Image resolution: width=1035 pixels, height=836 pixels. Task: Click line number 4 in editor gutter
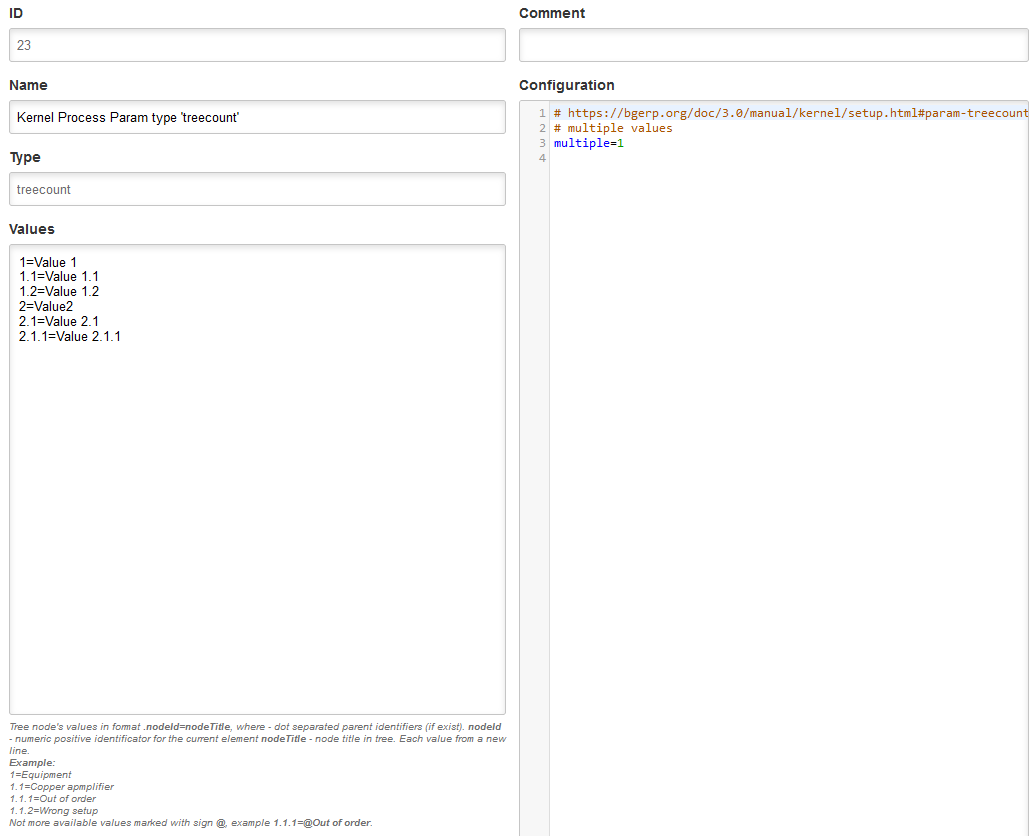pyautogui.click(x=542, y=158)
